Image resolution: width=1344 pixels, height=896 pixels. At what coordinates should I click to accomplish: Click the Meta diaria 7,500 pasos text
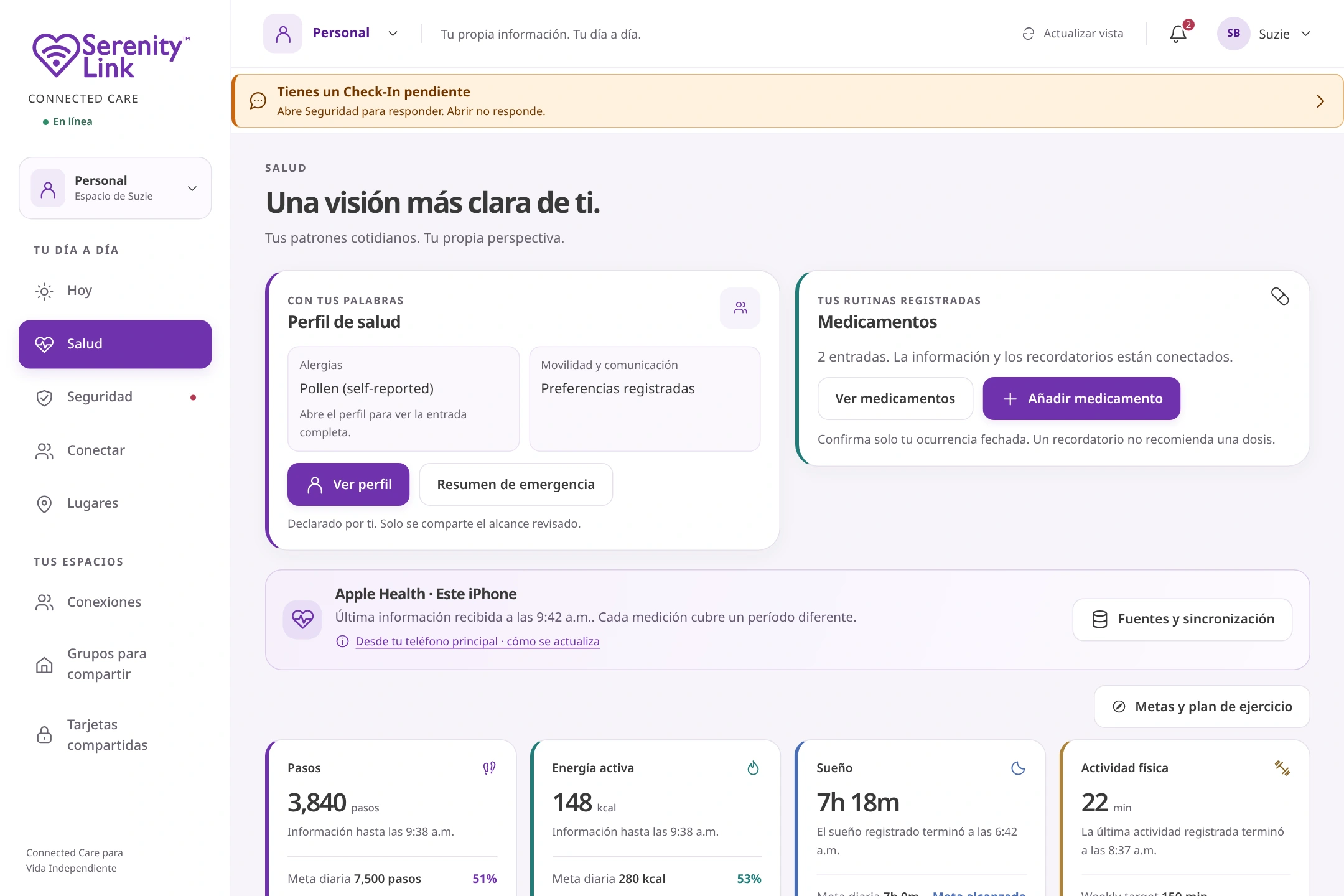(354, 879)
